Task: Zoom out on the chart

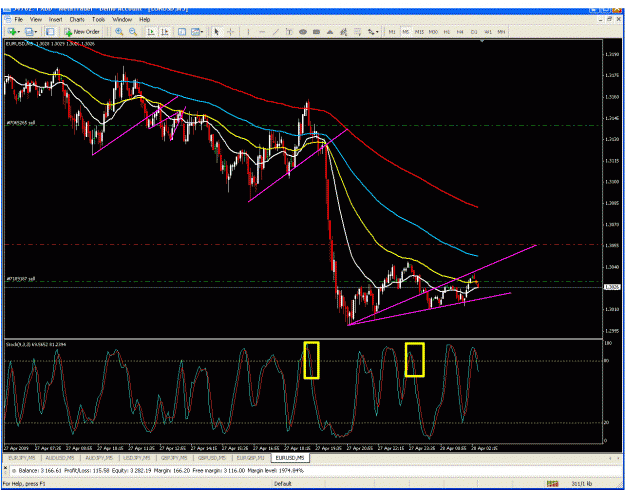Action: [133, 32]
